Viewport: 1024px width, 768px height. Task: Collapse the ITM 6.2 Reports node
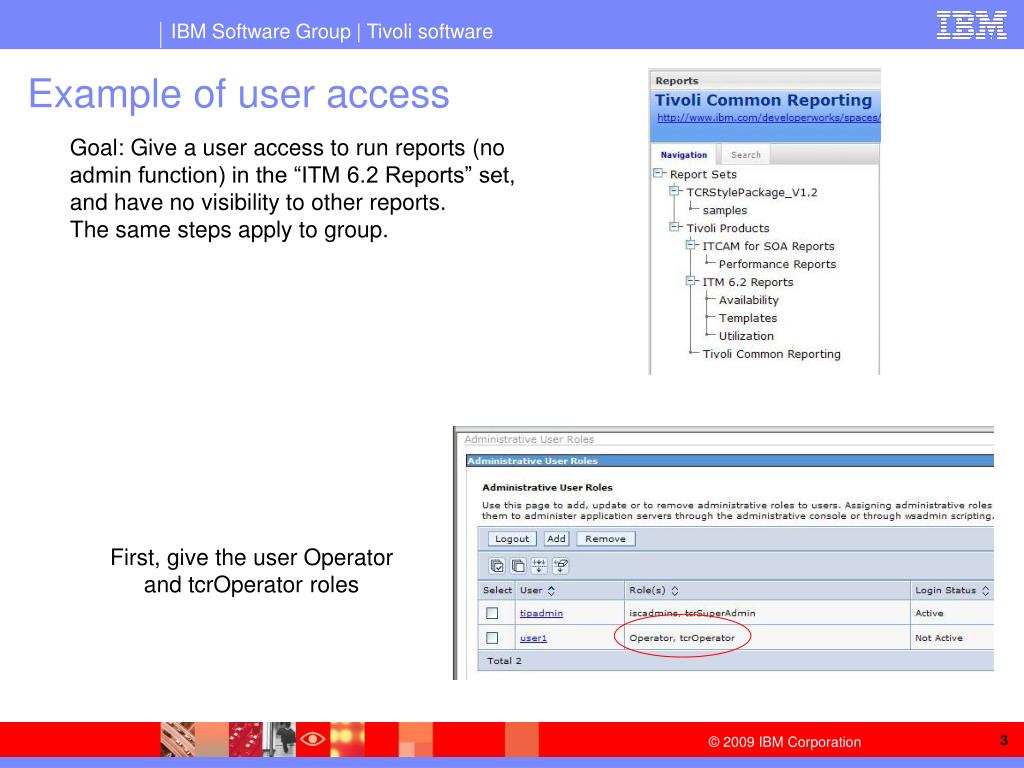(x=691, y=281)
